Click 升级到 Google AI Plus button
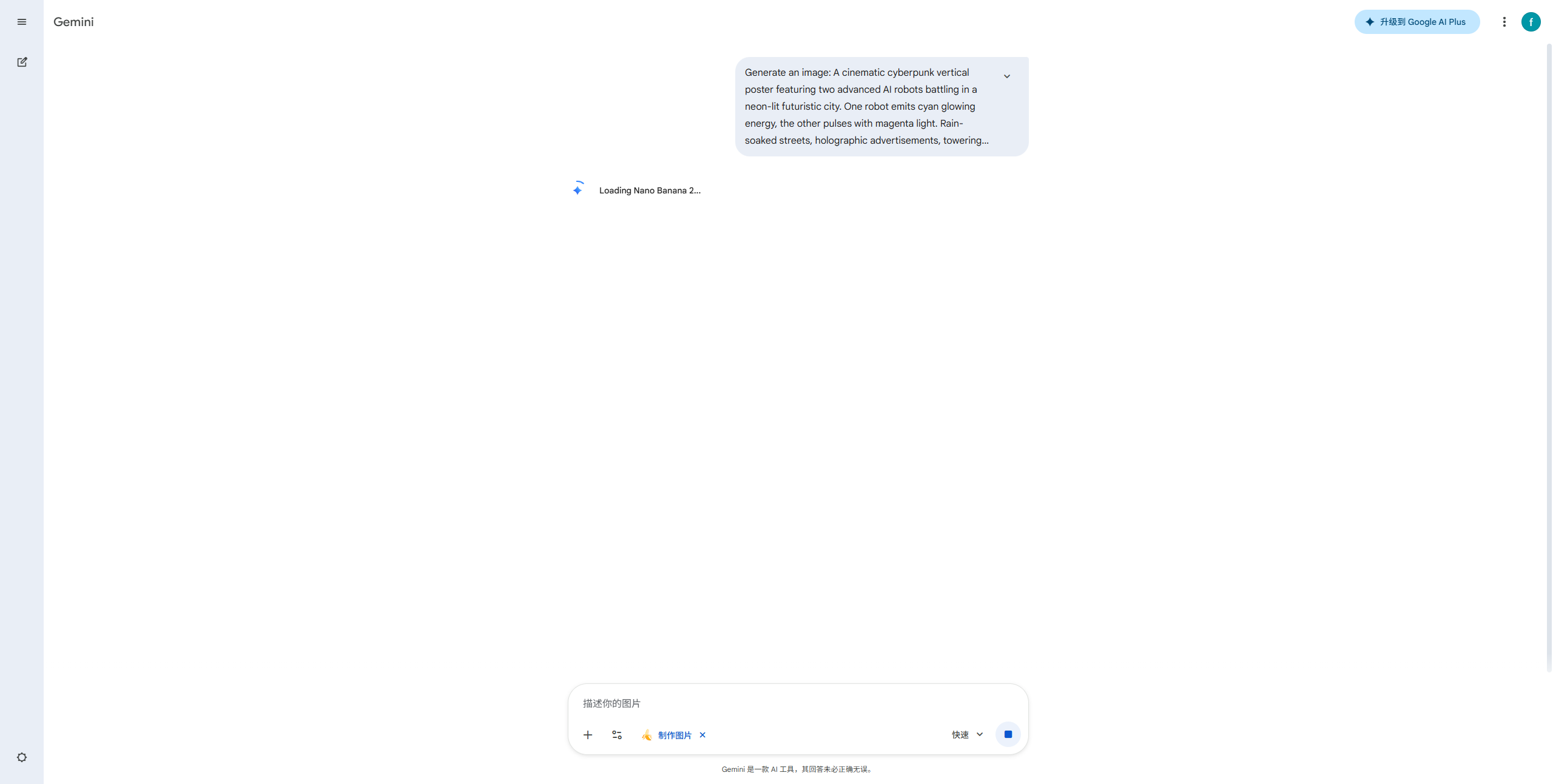The image size is (1553, 784). pos(1417,22)
